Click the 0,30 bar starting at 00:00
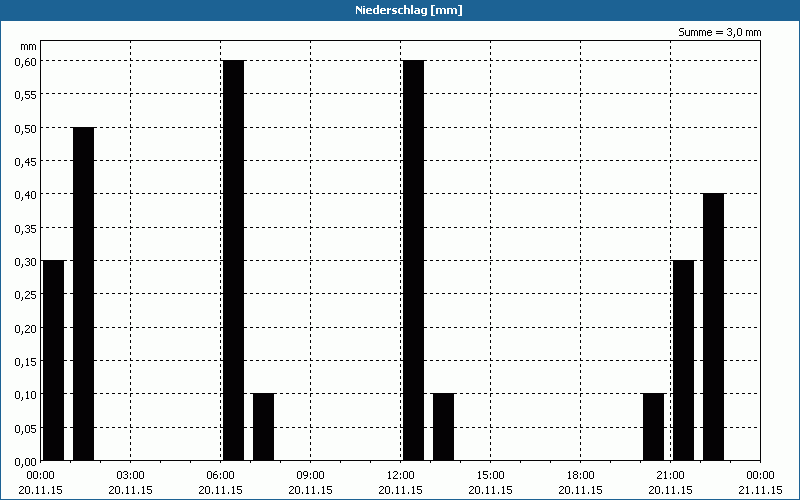Viewport: 800px width, 500px height. [x=54, y=361]
